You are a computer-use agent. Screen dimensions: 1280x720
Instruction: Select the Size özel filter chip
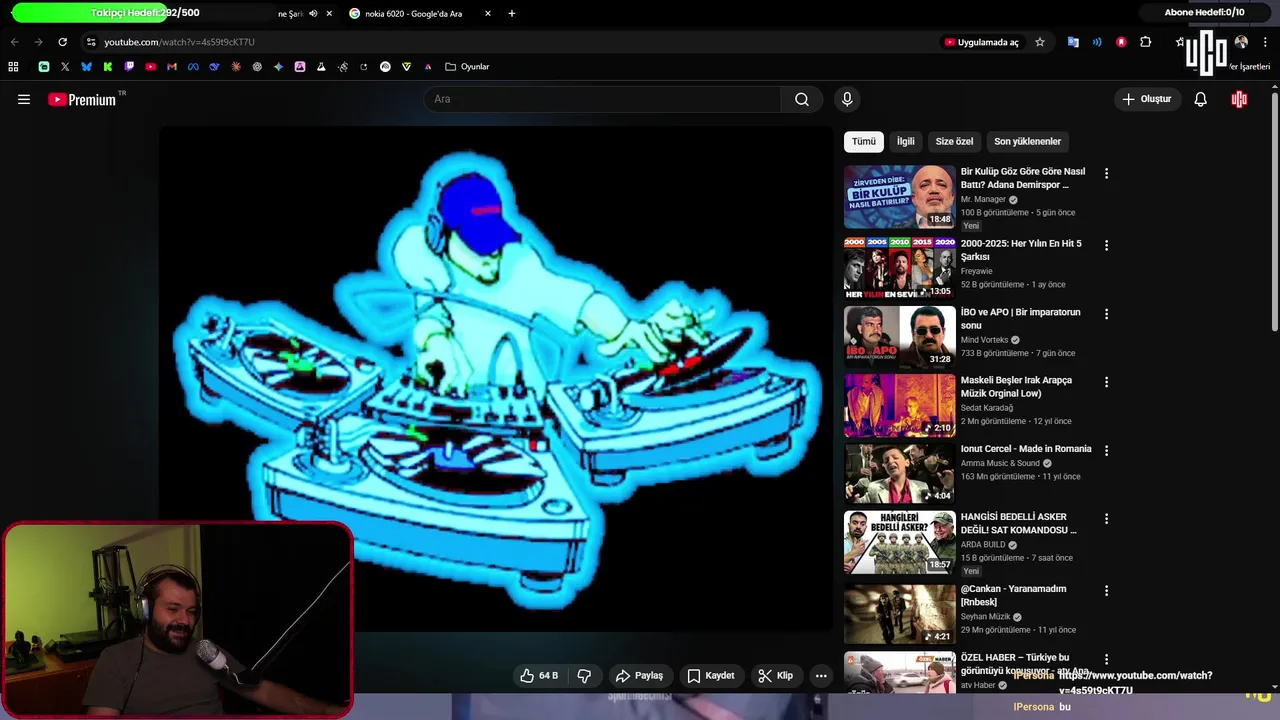pyautogui.click(x=954, y=141)
